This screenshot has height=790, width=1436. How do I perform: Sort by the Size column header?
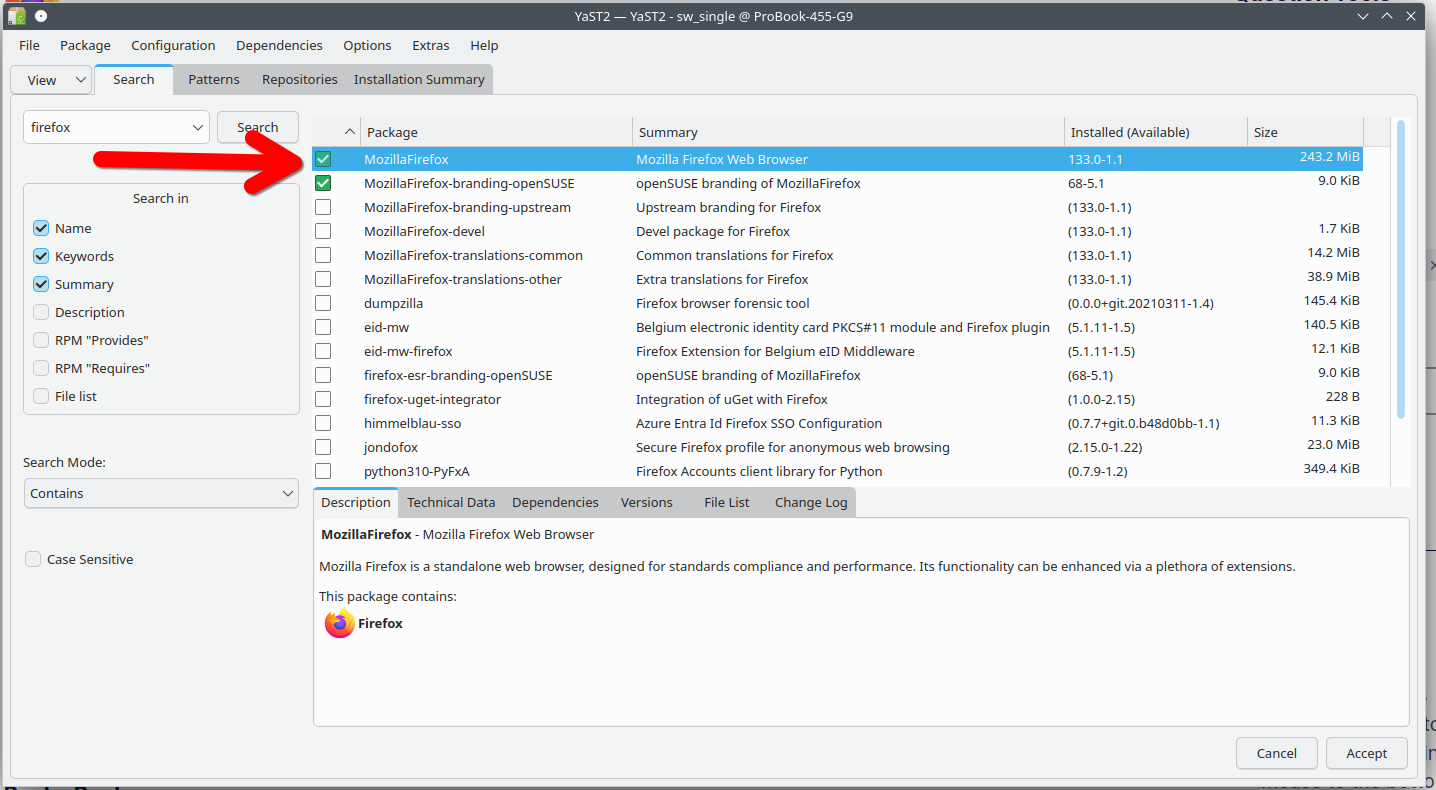pyautogui.click(x=1305, y=132)
